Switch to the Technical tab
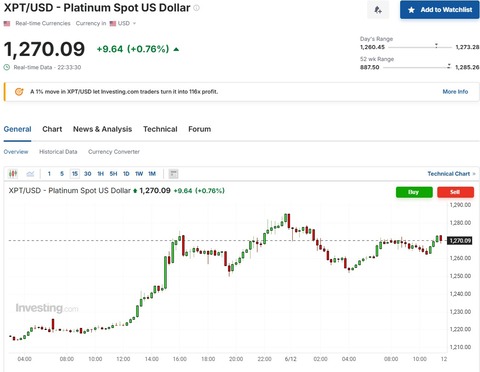This screenshot has width=480, height=372. coord(160,129)
